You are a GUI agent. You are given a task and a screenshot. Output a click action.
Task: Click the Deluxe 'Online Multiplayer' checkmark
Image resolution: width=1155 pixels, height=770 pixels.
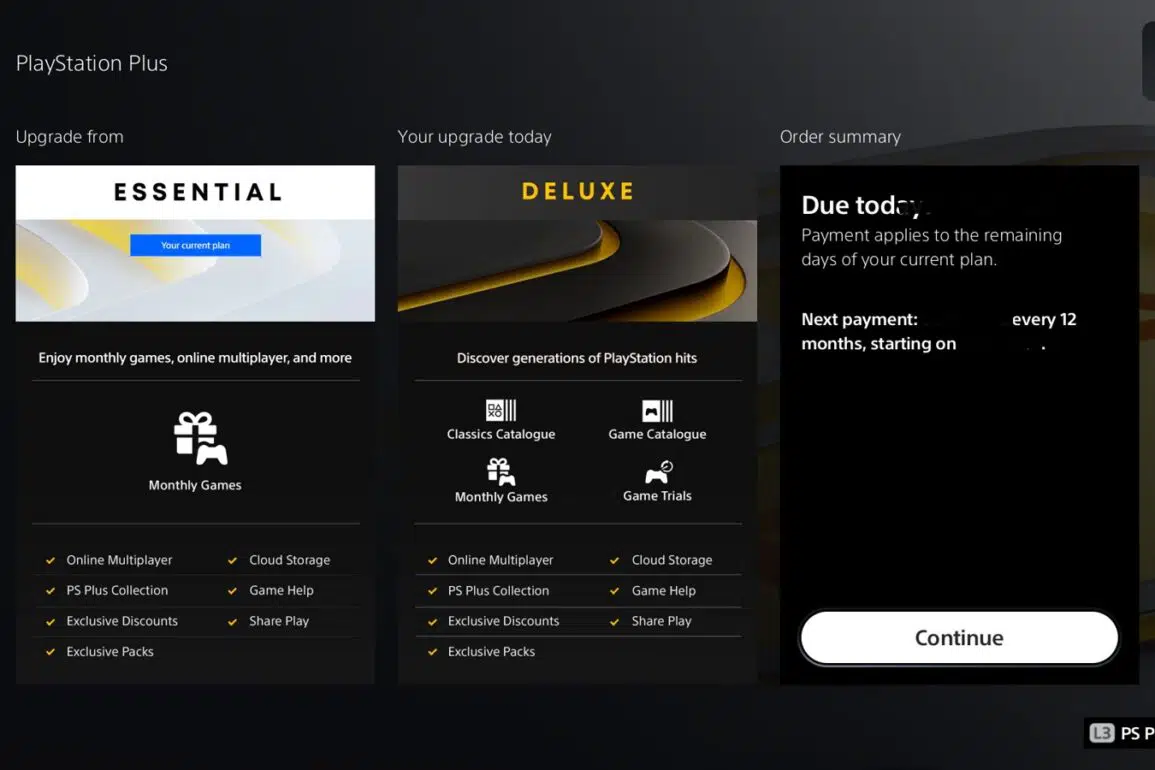432,561
